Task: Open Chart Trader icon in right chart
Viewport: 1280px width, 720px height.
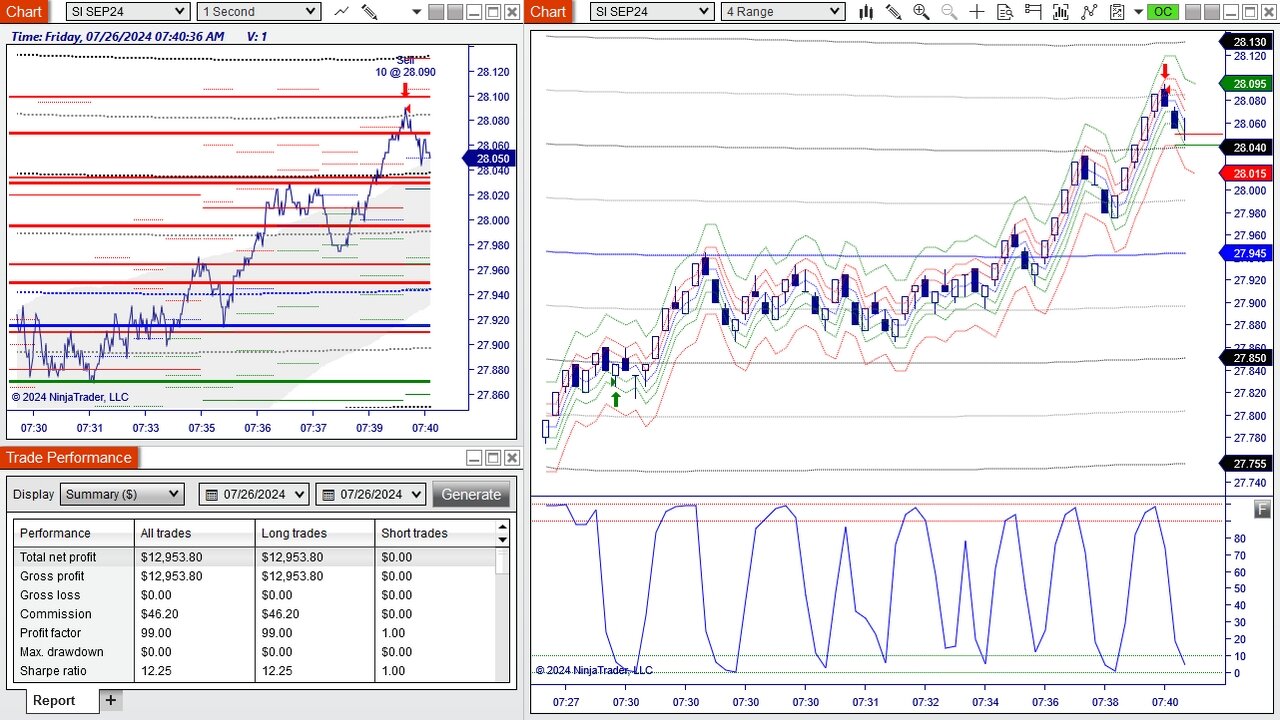Action: [x=1033, y=12]
